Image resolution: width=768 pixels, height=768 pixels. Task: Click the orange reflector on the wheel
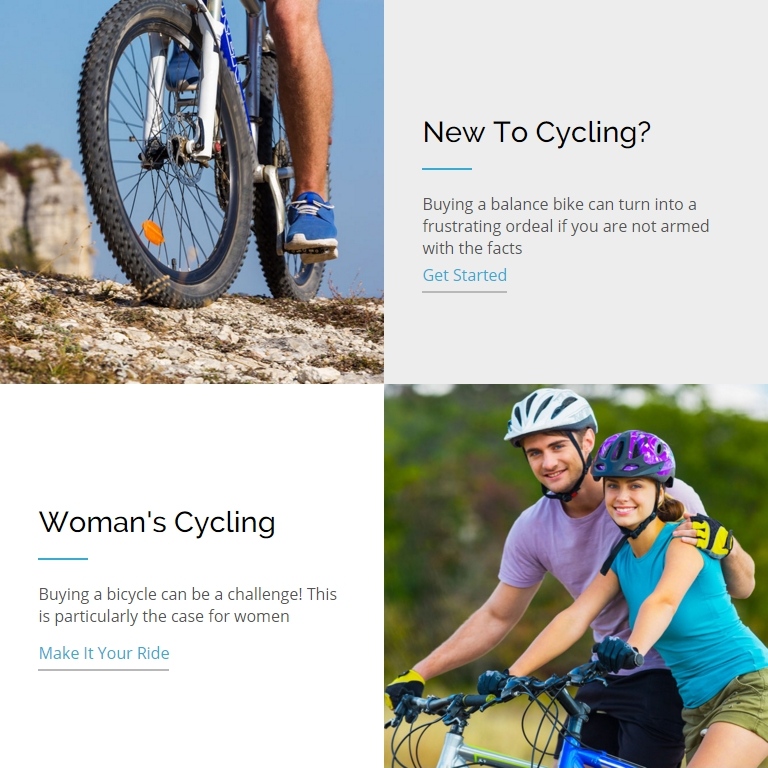tap(153, 233)
